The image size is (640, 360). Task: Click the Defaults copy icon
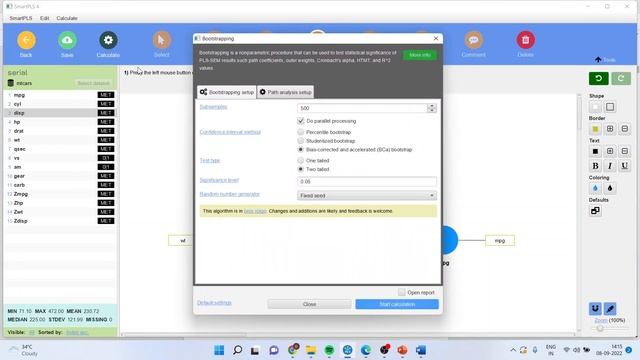(595, 211)
